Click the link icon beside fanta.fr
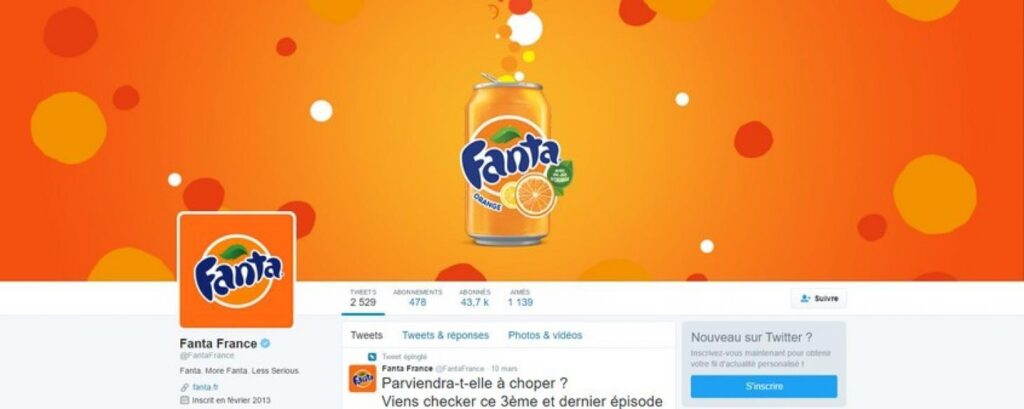Viewport: 1024px width, 409px height. pos(185,387)
